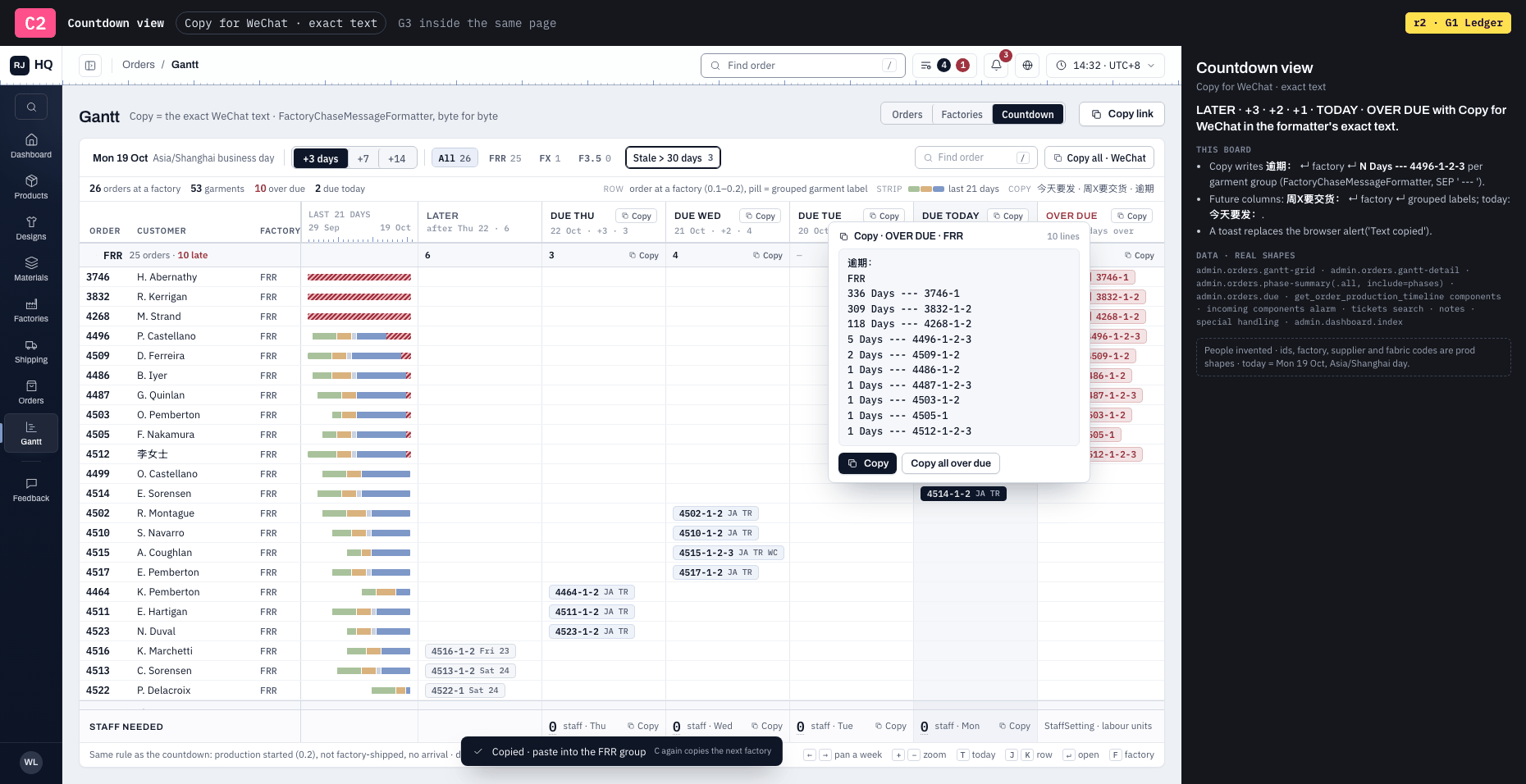This screenshot has width=1526, height=784.
Task: Click the sidebar search icon
Action: pyautogui.click(x=31, y=107)
